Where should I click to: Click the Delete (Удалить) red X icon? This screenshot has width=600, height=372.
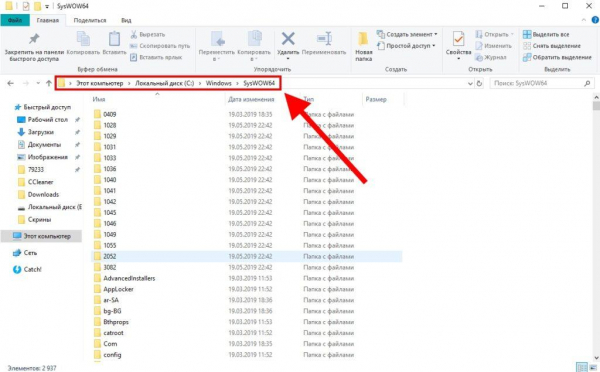tap(288, 39)
